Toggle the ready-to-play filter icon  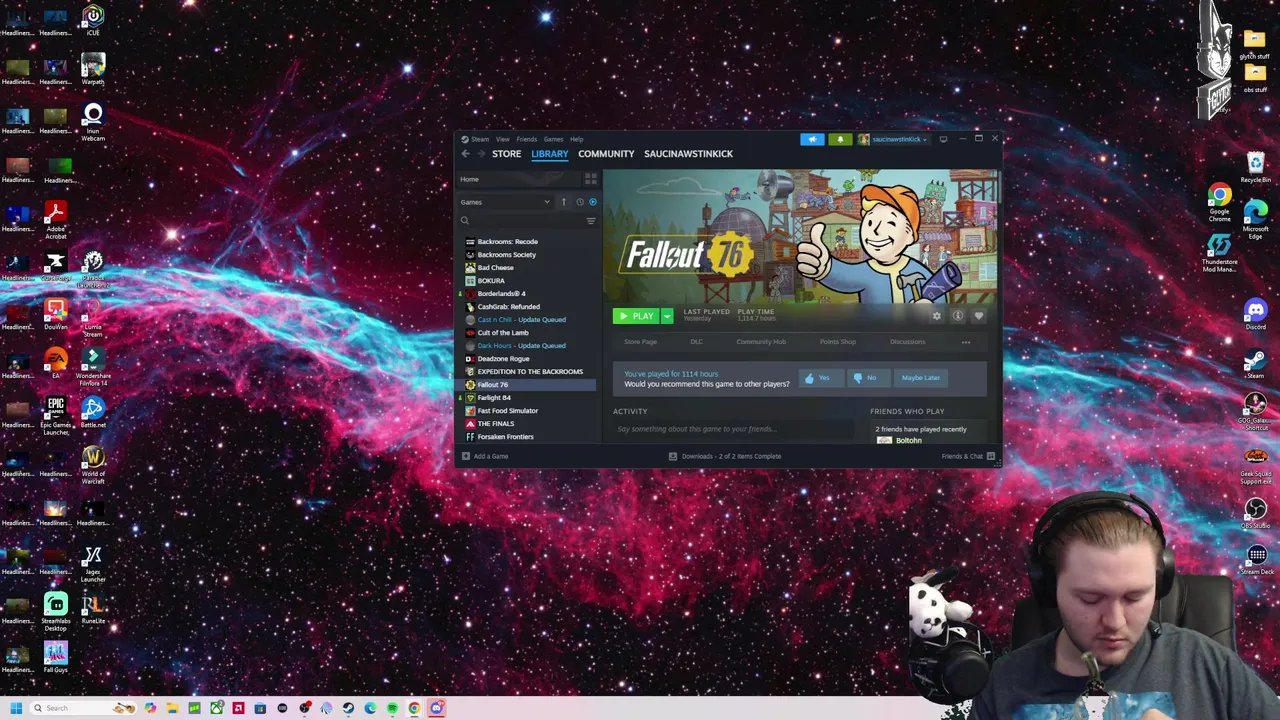(592, 202)
